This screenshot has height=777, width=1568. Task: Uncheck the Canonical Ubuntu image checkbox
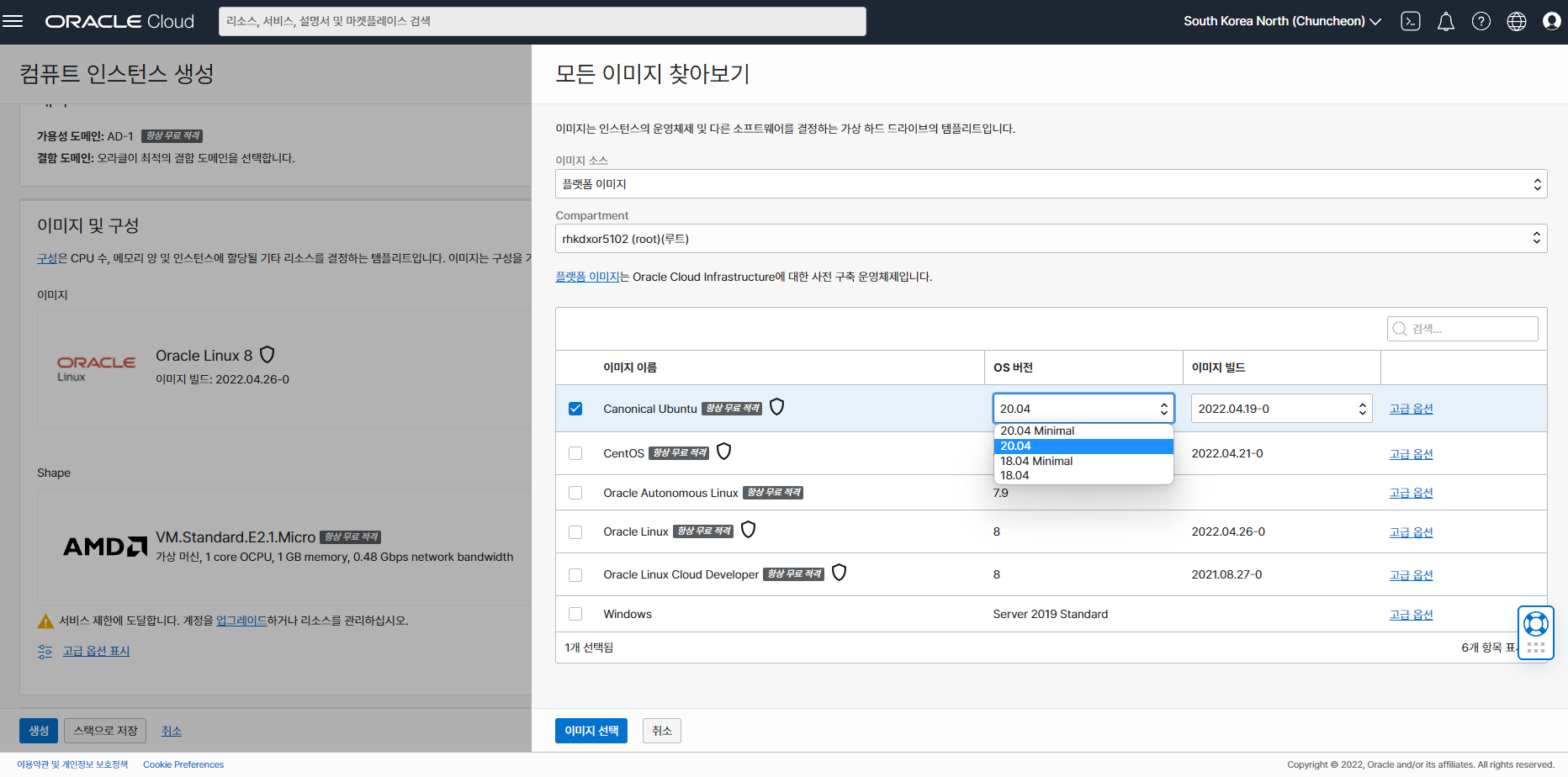[x=575, y=409]
